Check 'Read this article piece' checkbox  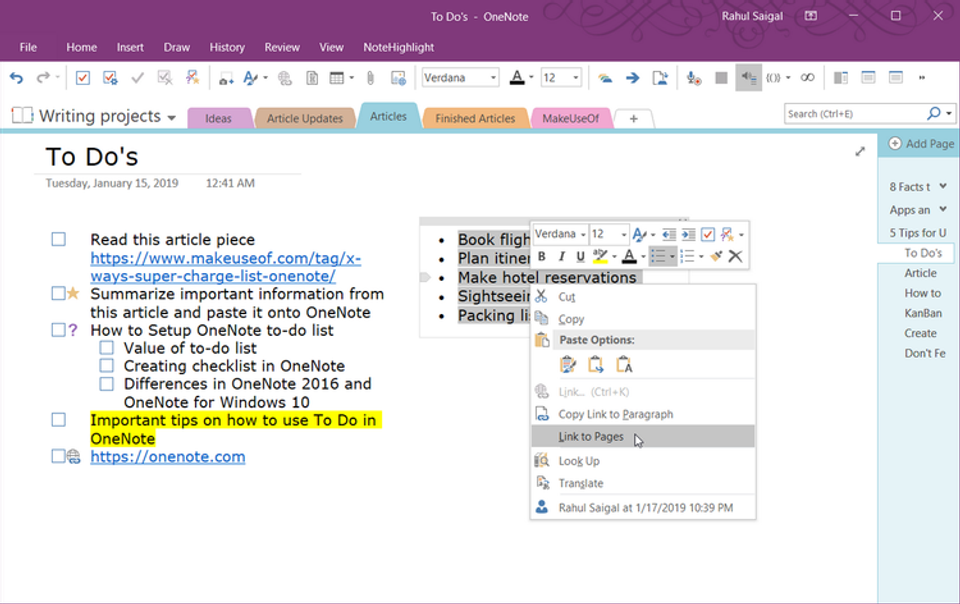coord(58,239)
